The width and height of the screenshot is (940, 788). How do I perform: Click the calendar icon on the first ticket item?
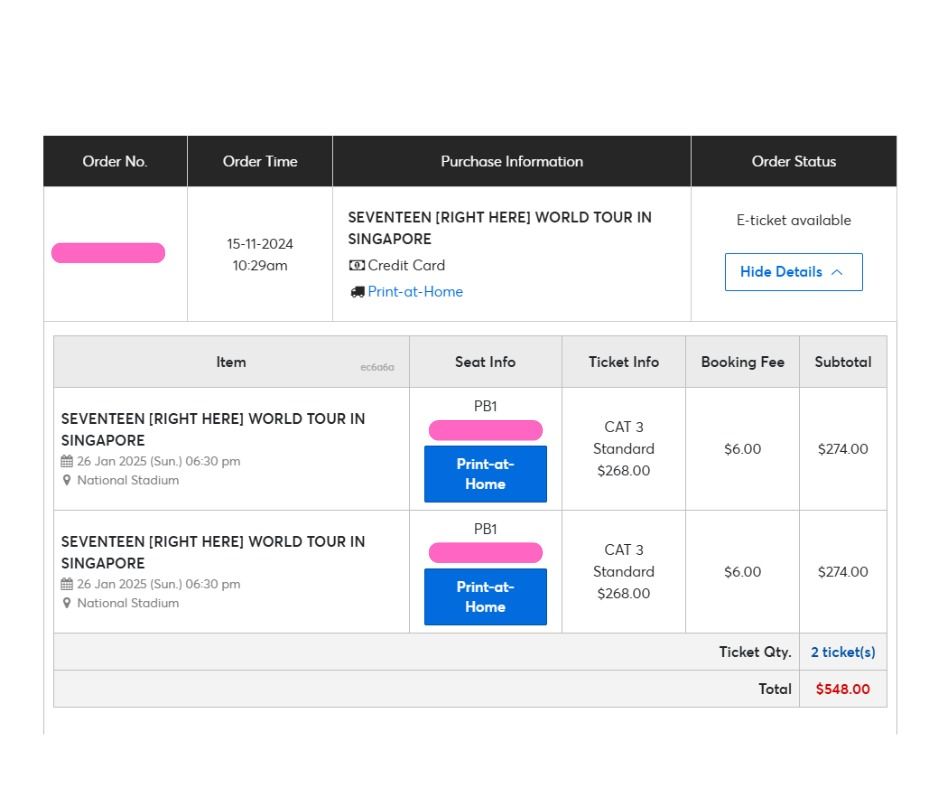point(66,461)
